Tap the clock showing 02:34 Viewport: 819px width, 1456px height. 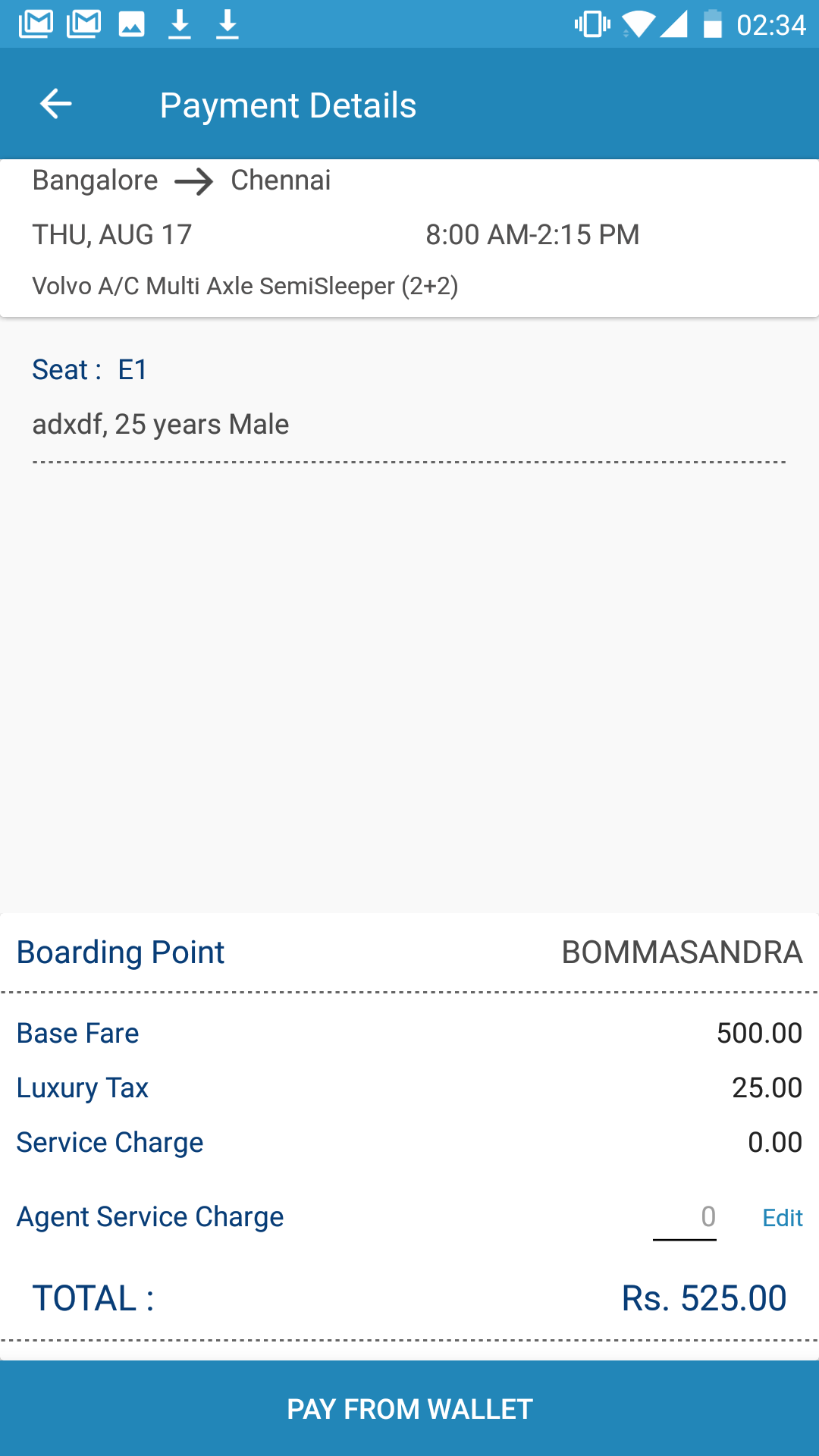pyautogui.click(x=770, y=25)
